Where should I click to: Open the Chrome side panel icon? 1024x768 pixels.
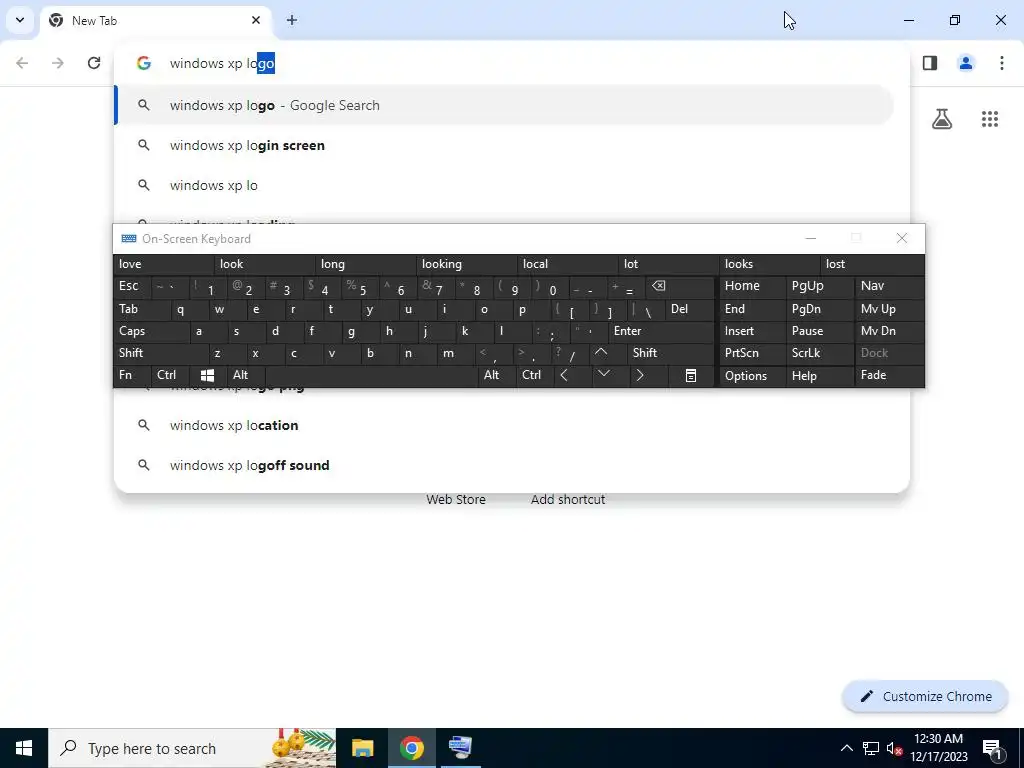tap(930, 63)
